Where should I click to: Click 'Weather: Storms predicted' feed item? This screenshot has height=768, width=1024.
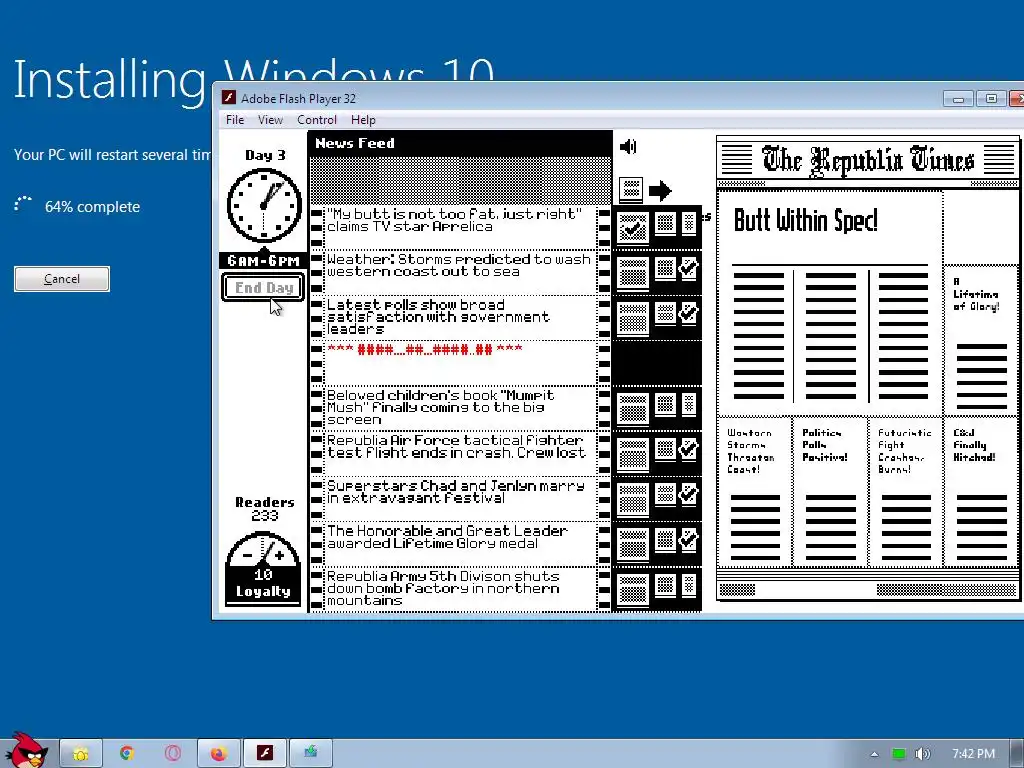(x=460, y=272)
